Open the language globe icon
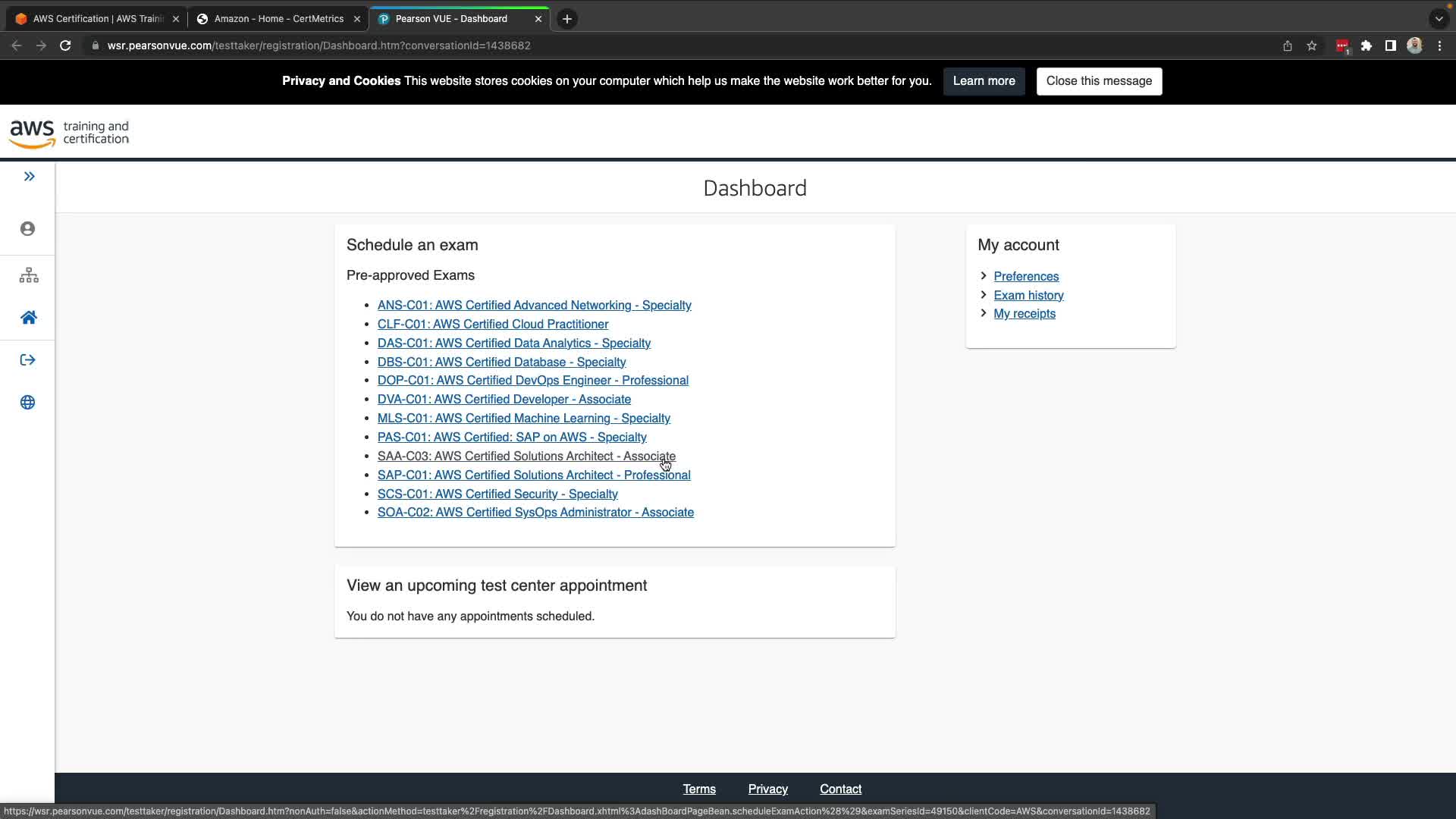This screenshot has width=1456, height=819. coord(28,403)
